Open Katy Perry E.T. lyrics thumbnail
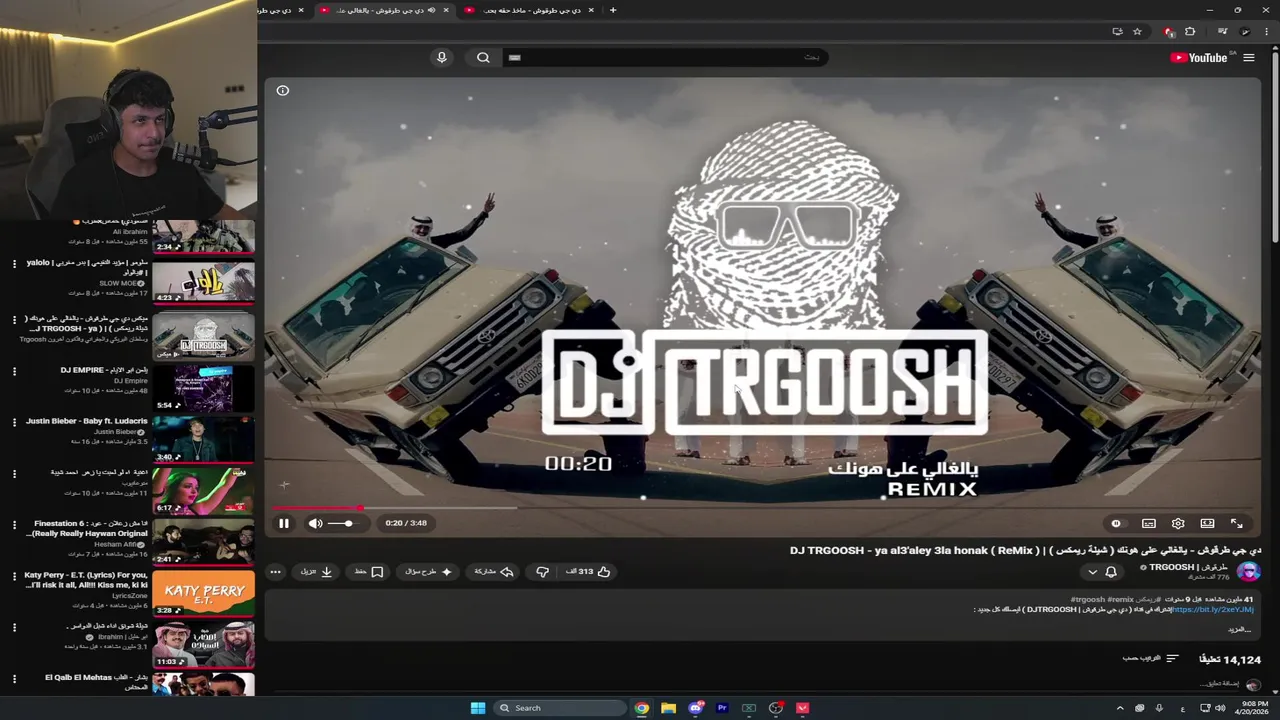The image size is (1280, 720). tap(203, 593)
